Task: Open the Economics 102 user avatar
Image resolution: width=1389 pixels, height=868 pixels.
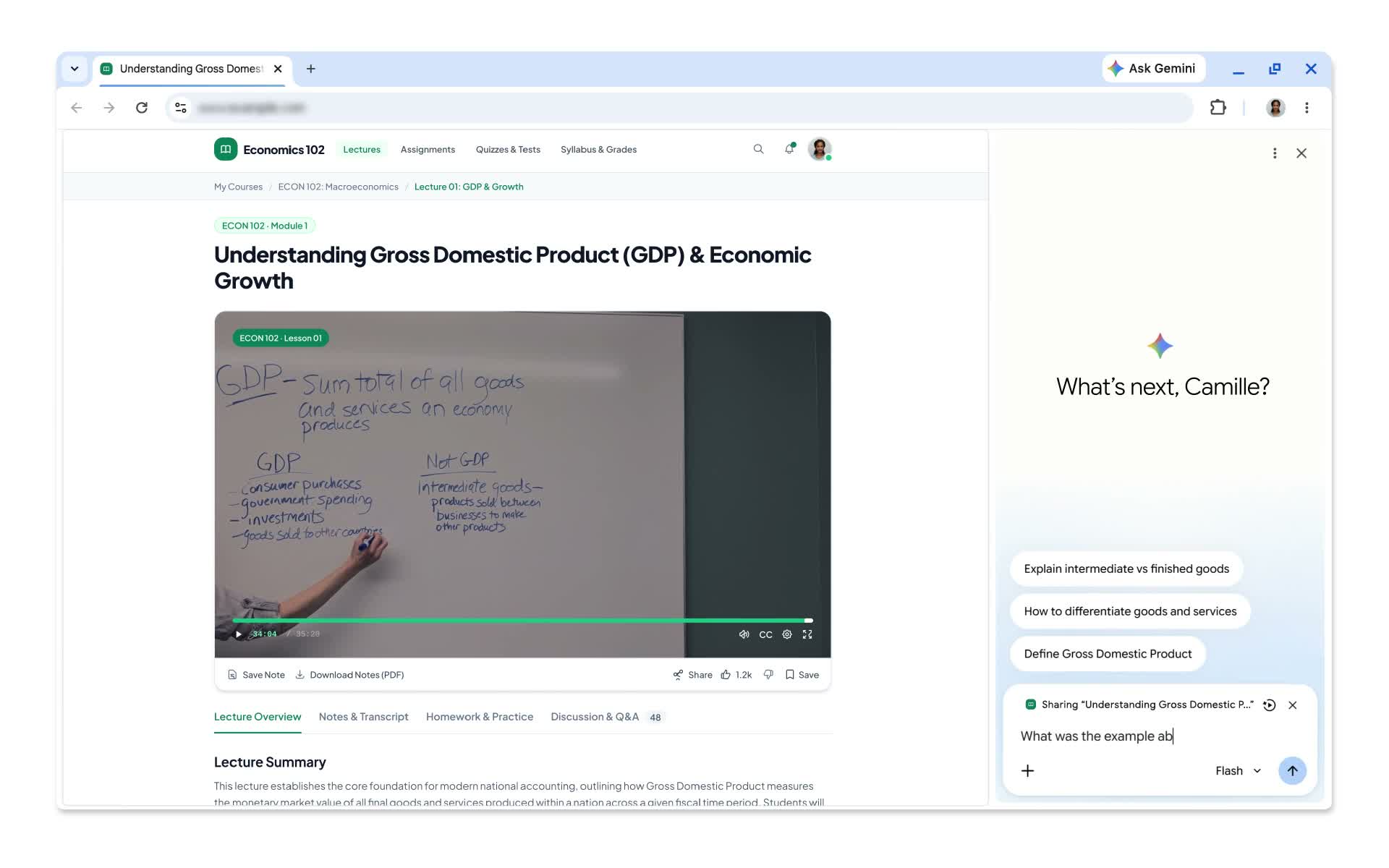Action: pyautogui.click(x=820, y=149)
